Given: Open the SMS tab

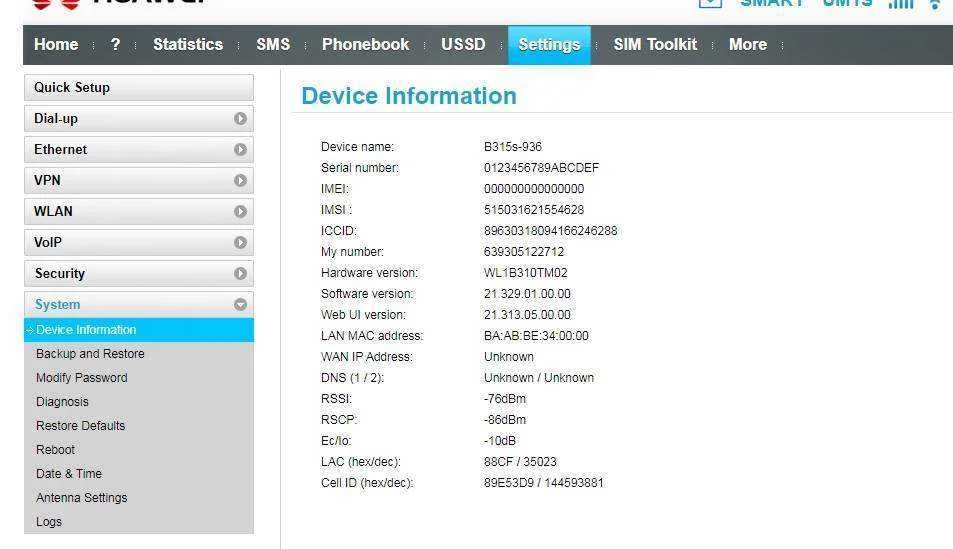Looking at the screenshot, I should click(x=273, y=44).
